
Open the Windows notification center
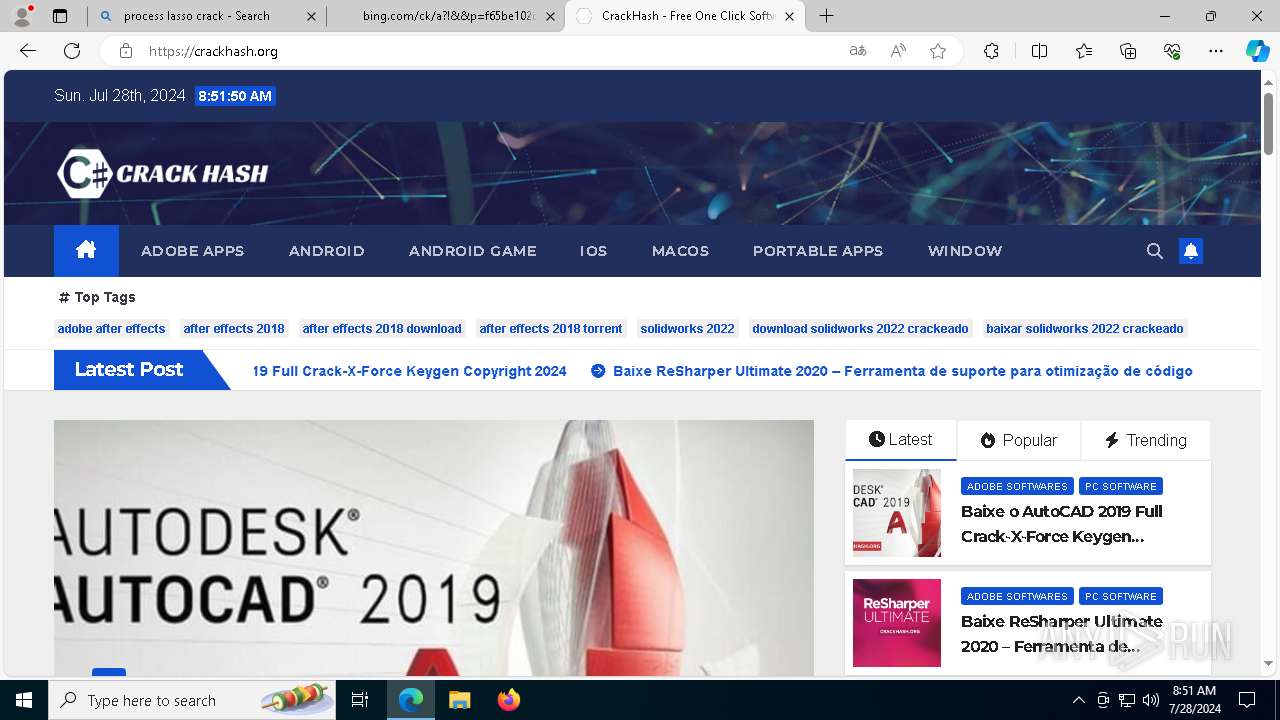(1247, 700)
